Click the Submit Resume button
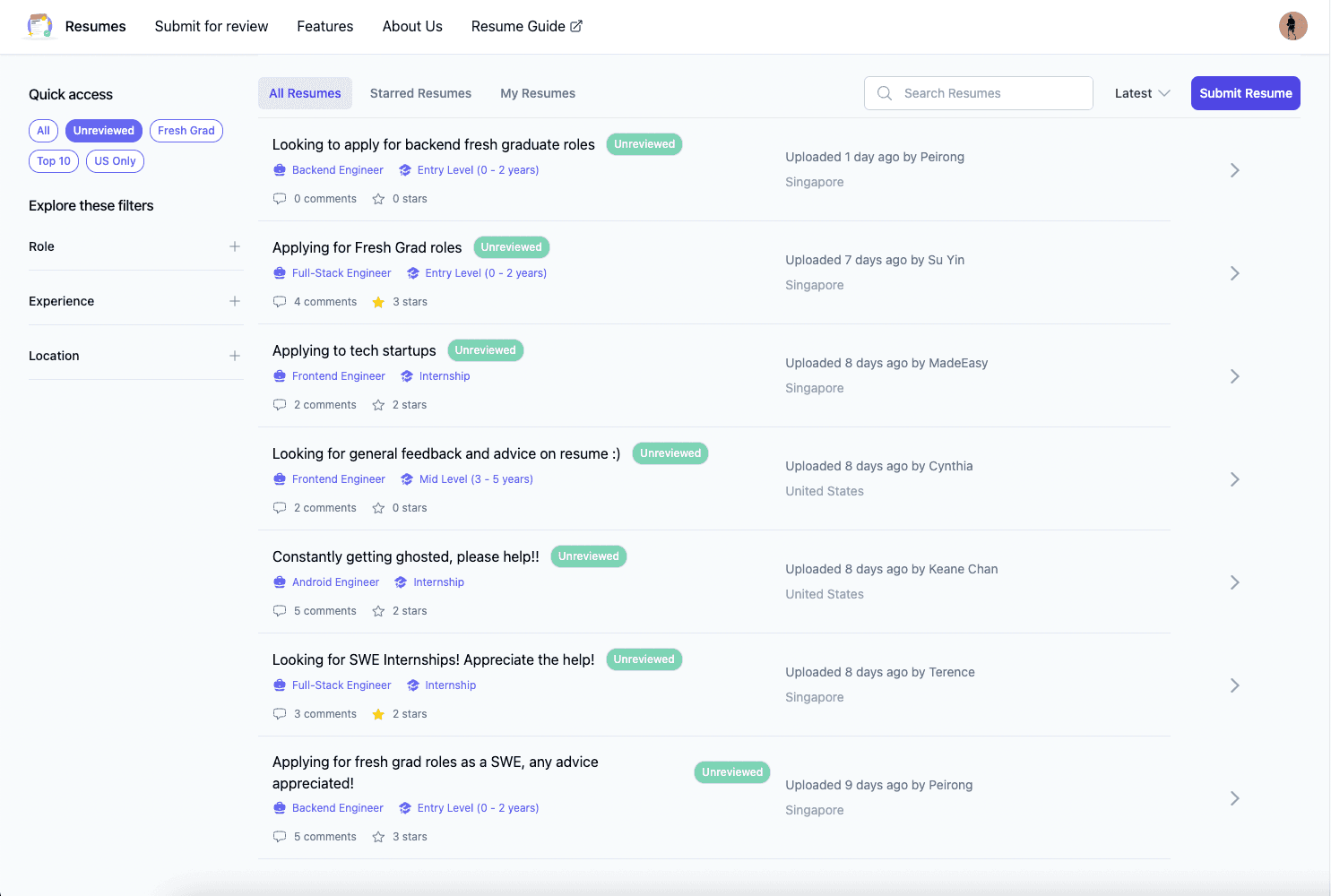 (x=1245, y=93)
